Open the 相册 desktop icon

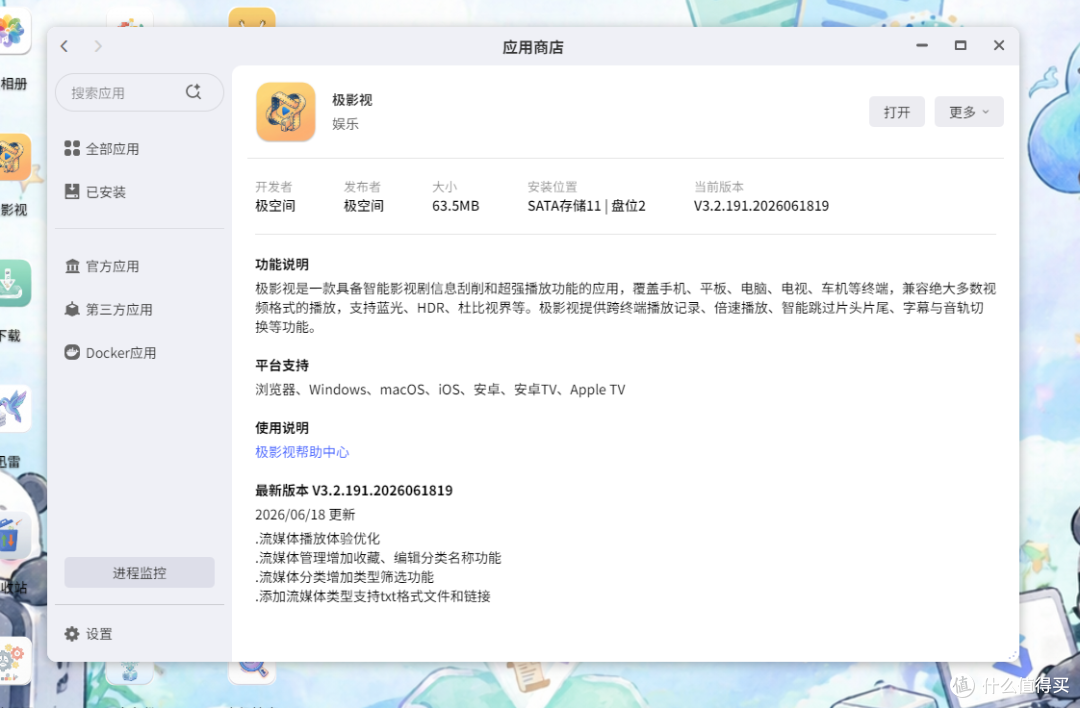point(14,32)
